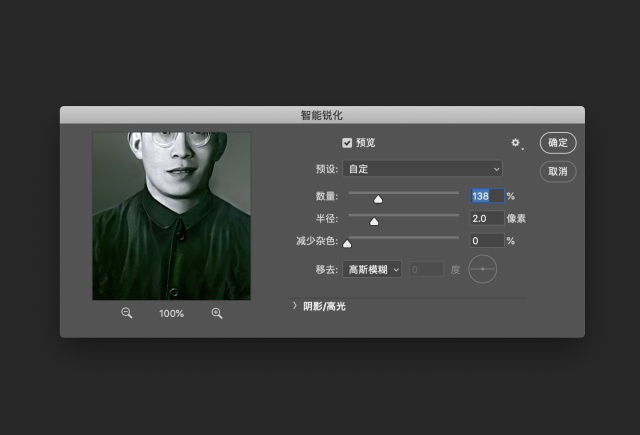Click the angle dial next to 度
This screenshot has height=435, width=640.
[483, 269]
